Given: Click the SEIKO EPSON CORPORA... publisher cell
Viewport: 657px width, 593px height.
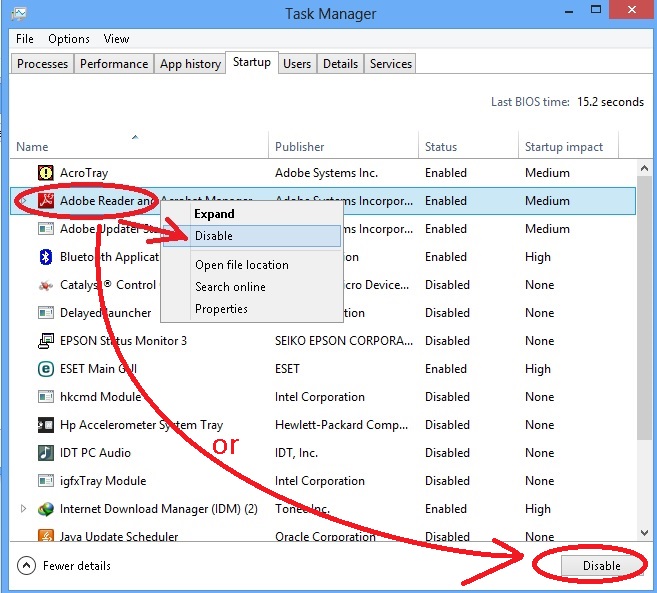Looking at the screenshot, I should coord(344,341).
